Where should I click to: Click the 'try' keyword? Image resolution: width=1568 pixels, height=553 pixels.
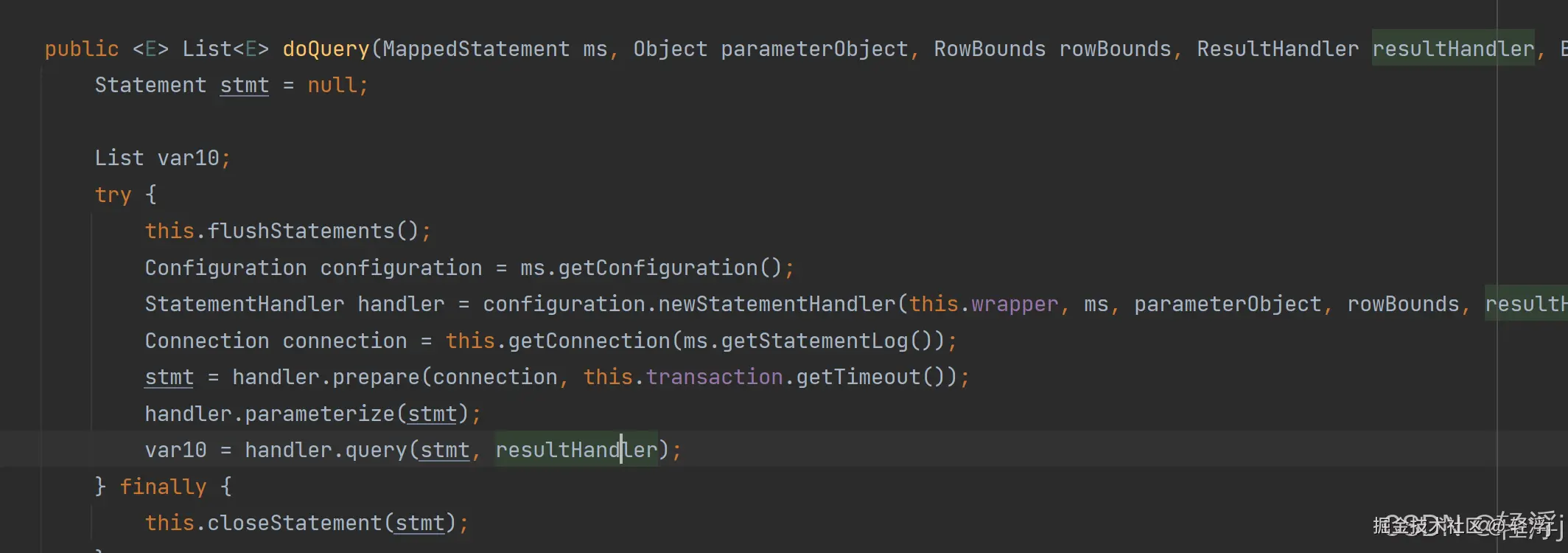(x=113, y=195)
